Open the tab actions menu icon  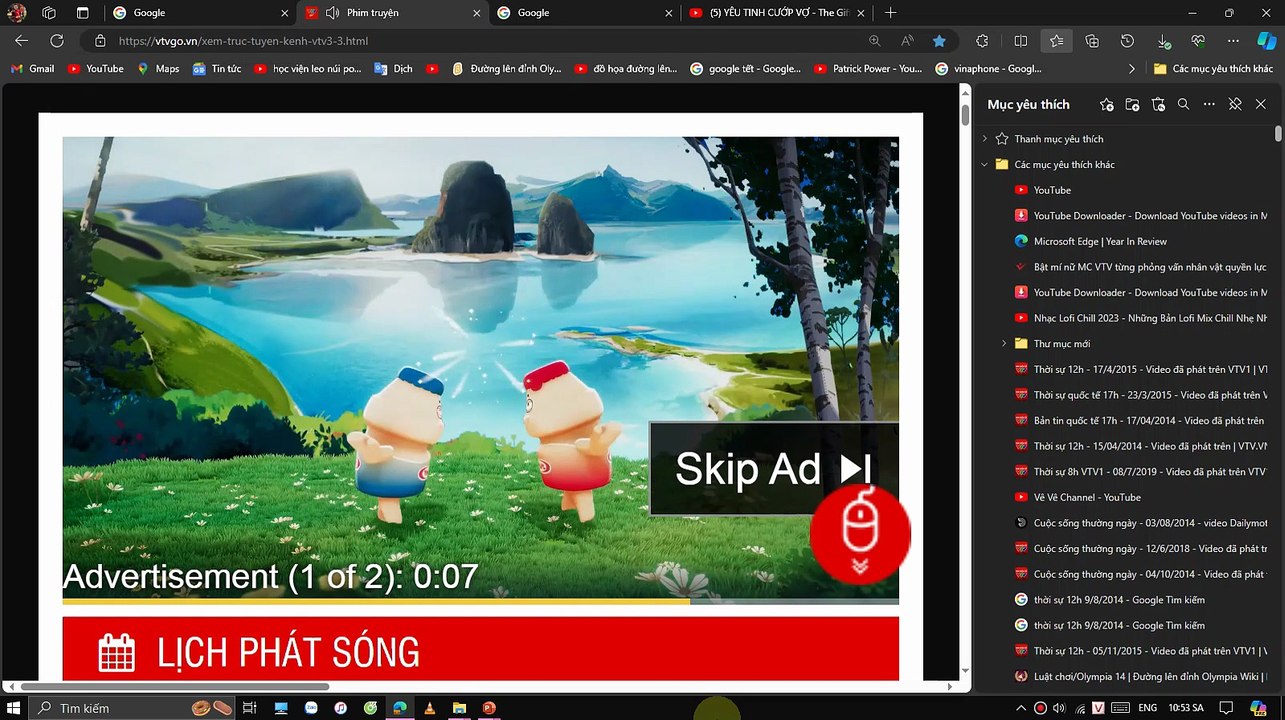83,12
